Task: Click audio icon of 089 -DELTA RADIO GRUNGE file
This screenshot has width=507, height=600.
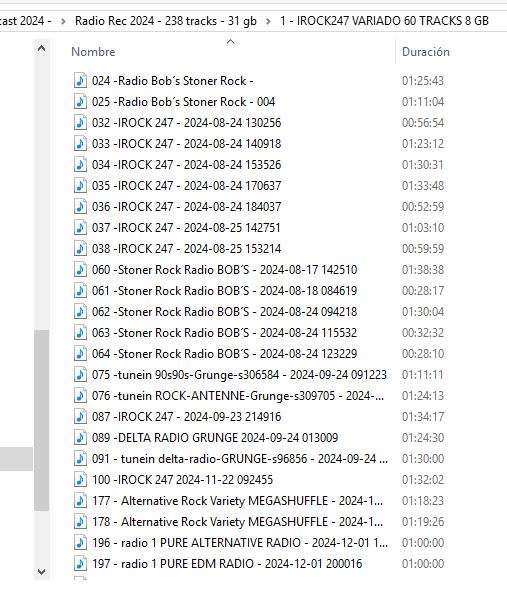Action: [x=80, y=438]
